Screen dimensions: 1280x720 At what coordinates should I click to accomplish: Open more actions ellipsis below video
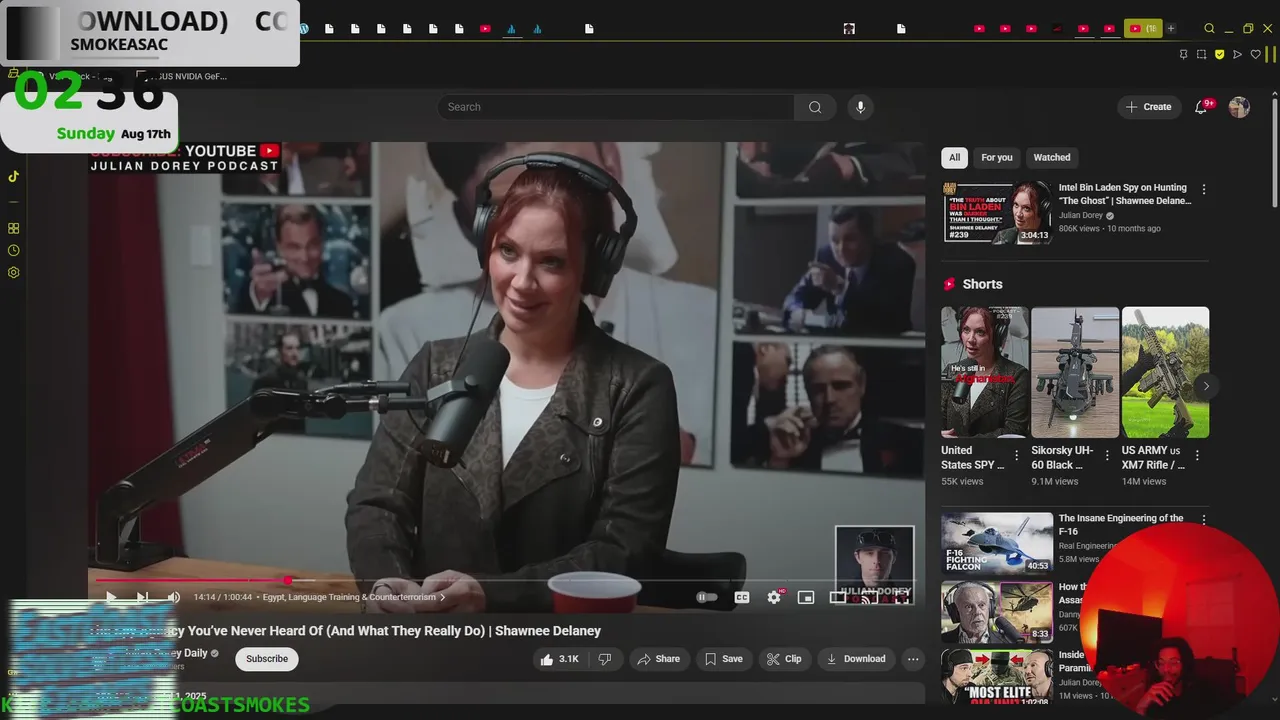(913, 659)
